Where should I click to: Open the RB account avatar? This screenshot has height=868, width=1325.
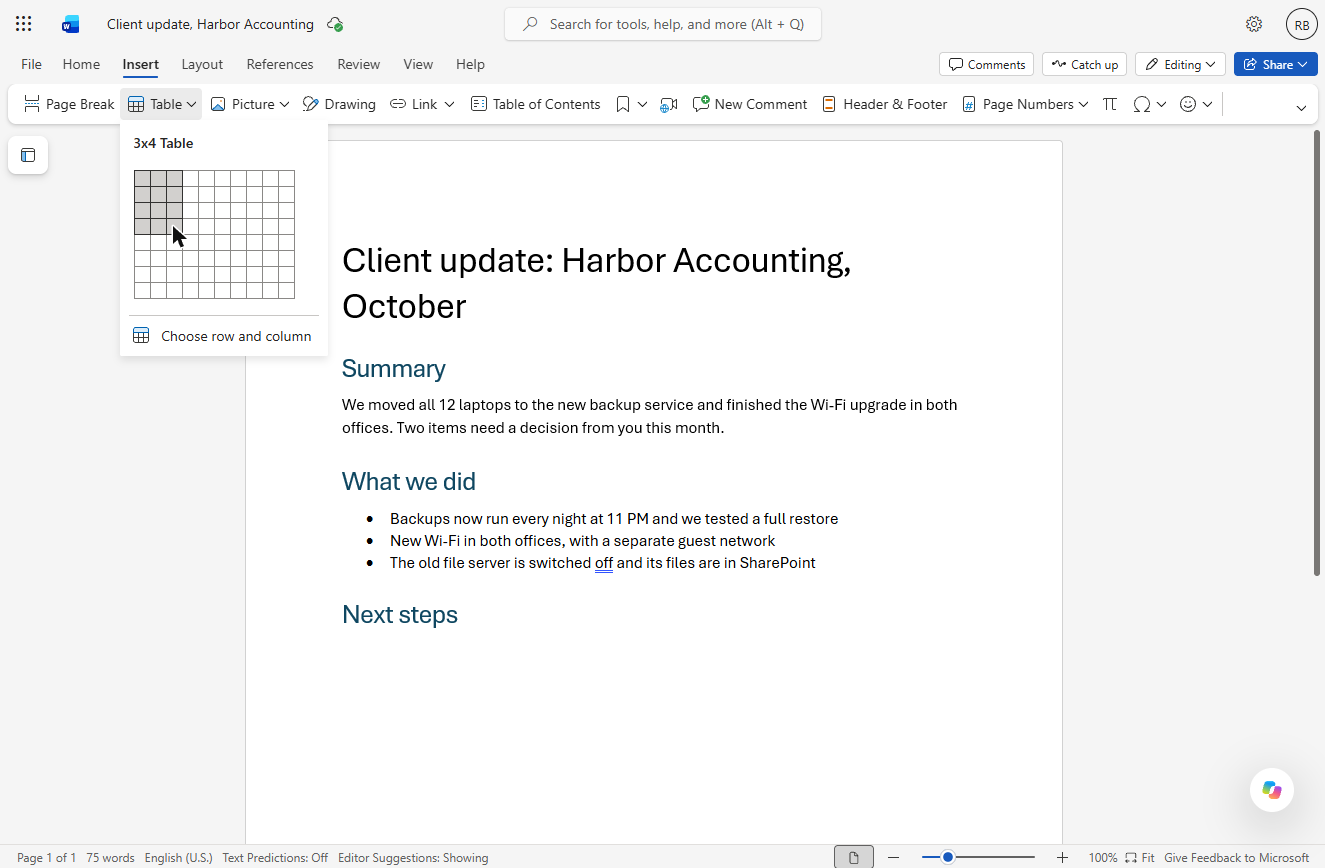pyautogui.click(x=1301, y=25)
